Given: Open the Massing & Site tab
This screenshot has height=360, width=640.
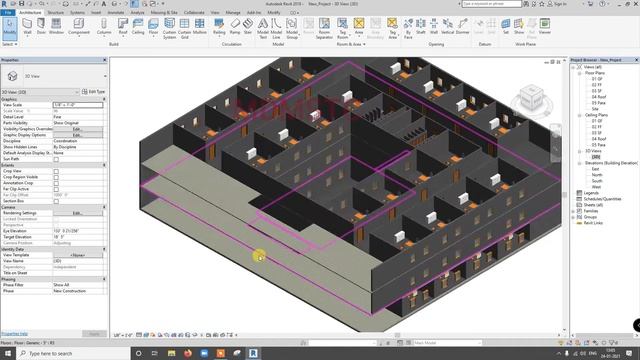Looking at the screenshot, I should point(164,13).
